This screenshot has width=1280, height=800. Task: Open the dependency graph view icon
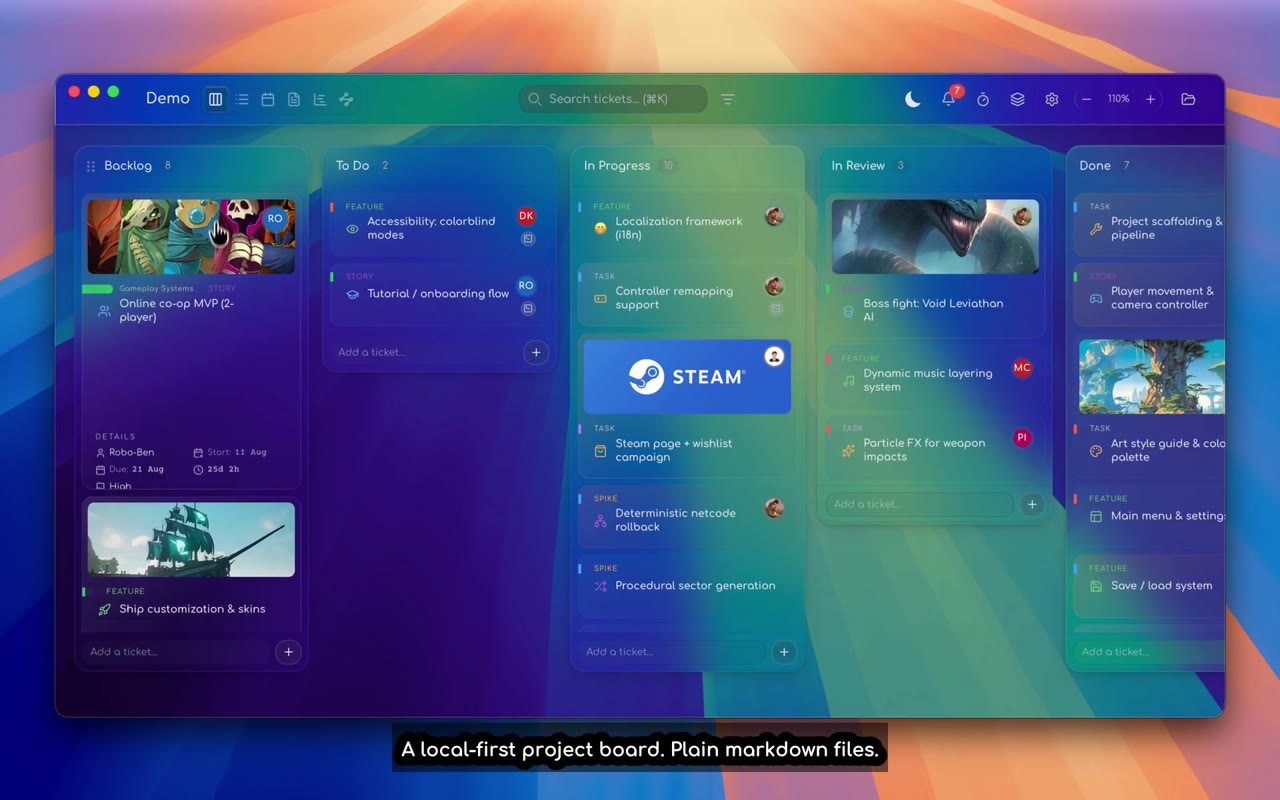click(x=346, y=99)
